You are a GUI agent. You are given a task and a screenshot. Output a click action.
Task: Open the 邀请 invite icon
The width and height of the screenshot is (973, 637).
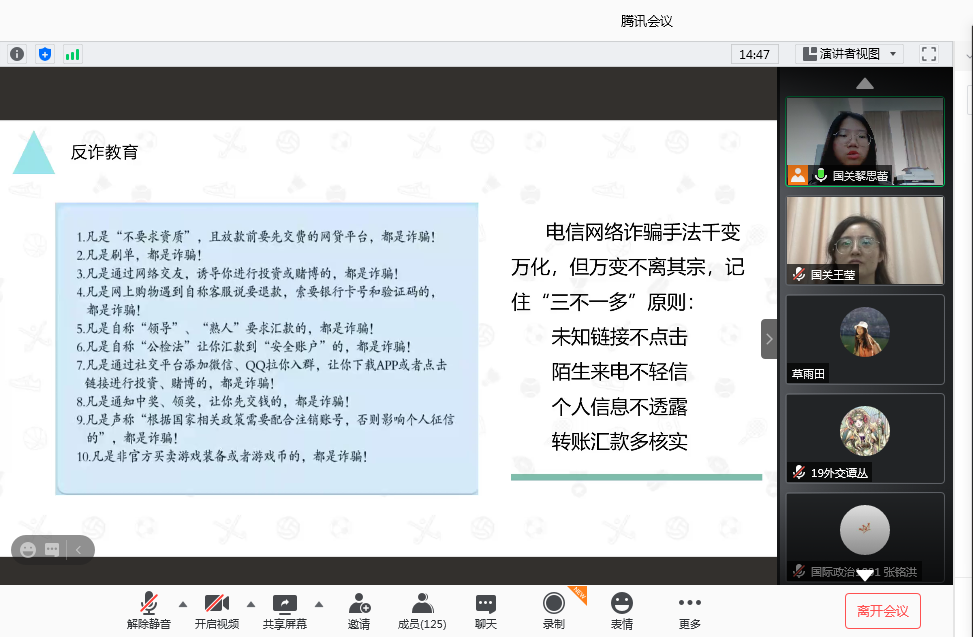coord(359,609)
